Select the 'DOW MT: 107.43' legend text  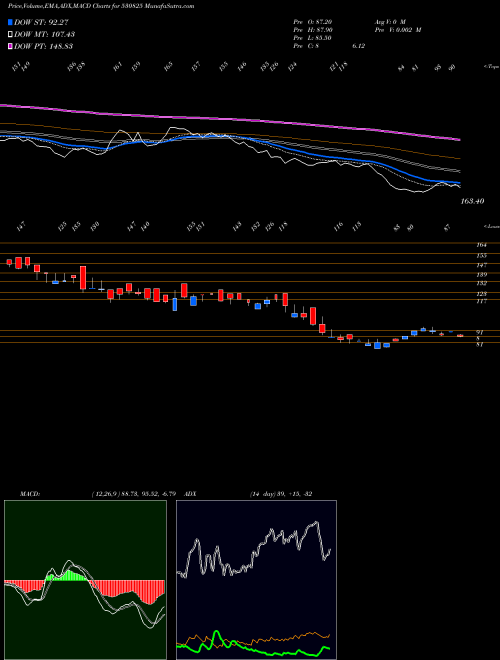pyautogui.click(x=45, y=34)
